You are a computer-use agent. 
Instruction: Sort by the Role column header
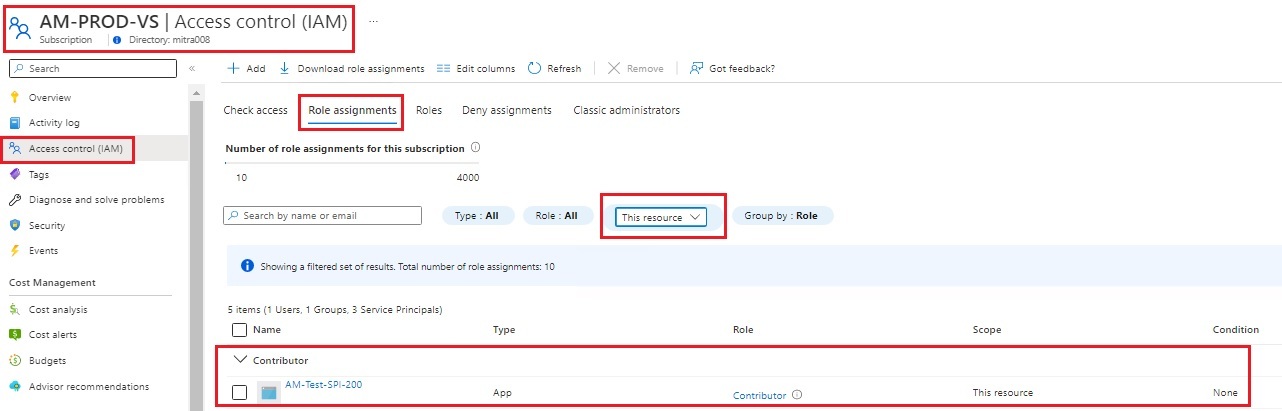[743, 329]
